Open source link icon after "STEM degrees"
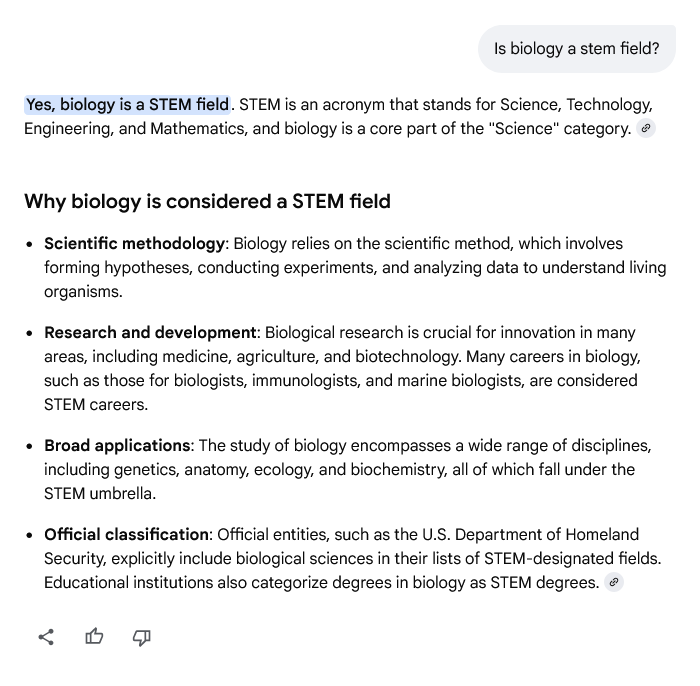Image resolution: width=700 pixels, height=686 pixels. [614, 583]
